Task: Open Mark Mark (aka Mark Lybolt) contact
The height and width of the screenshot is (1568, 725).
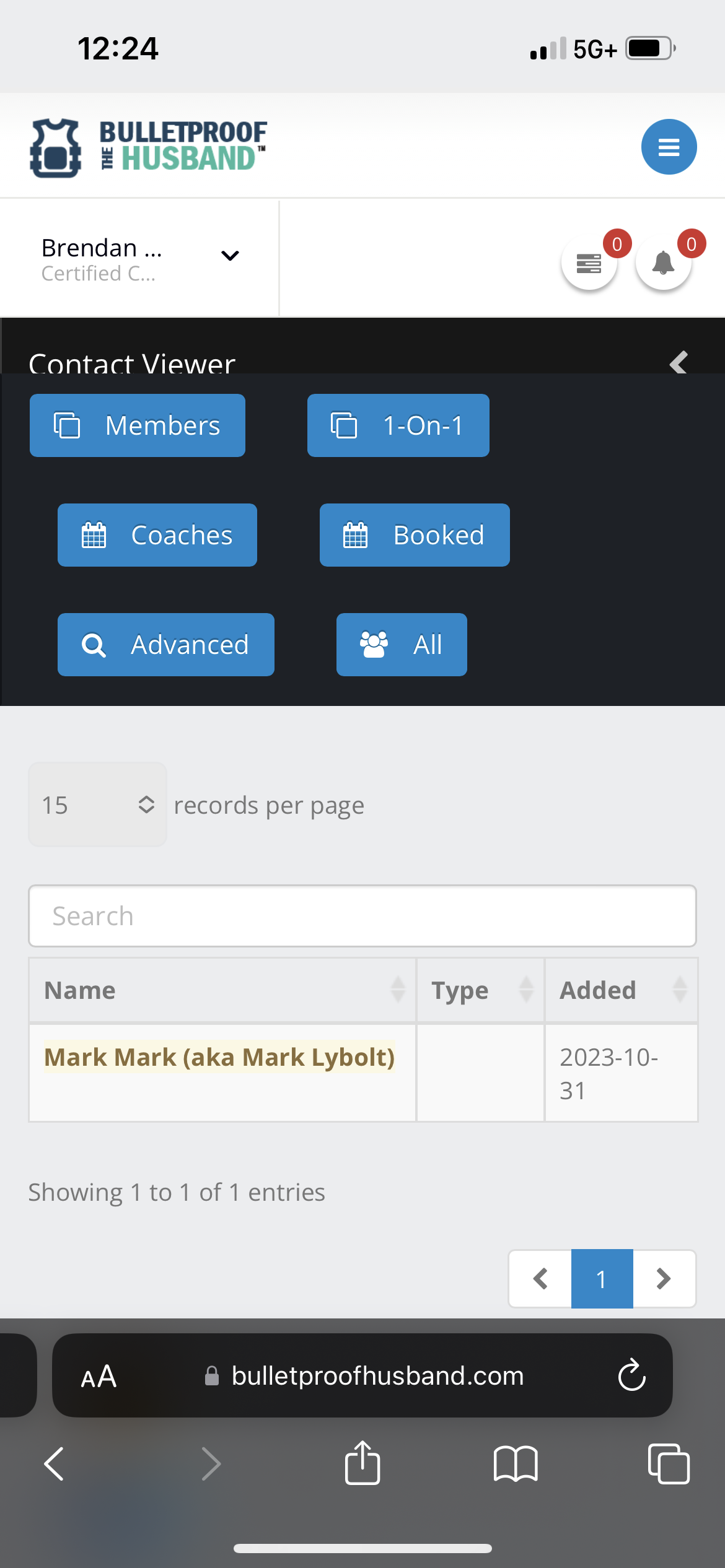Action: pyautogui.click(x=219, y=1057)
